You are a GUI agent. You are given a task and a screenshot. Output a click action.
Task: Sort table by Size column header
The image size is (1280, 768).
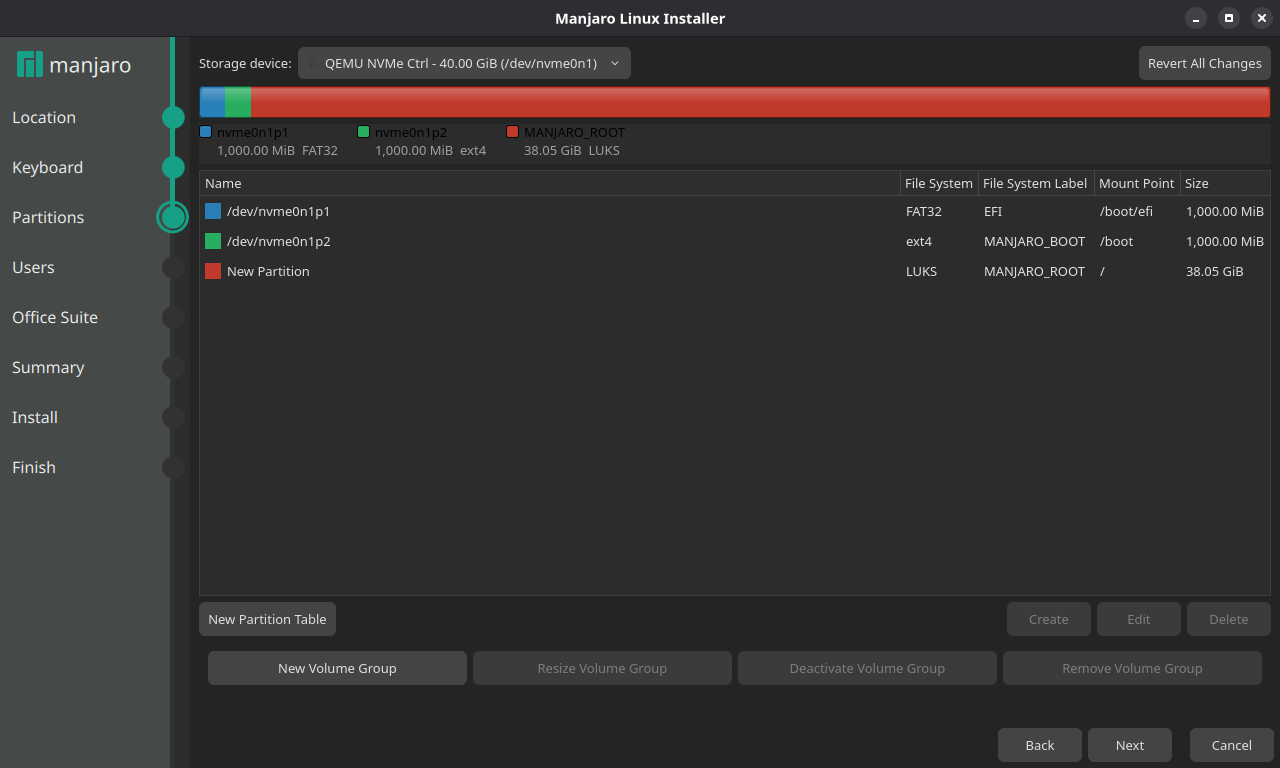coord(1225,183)
